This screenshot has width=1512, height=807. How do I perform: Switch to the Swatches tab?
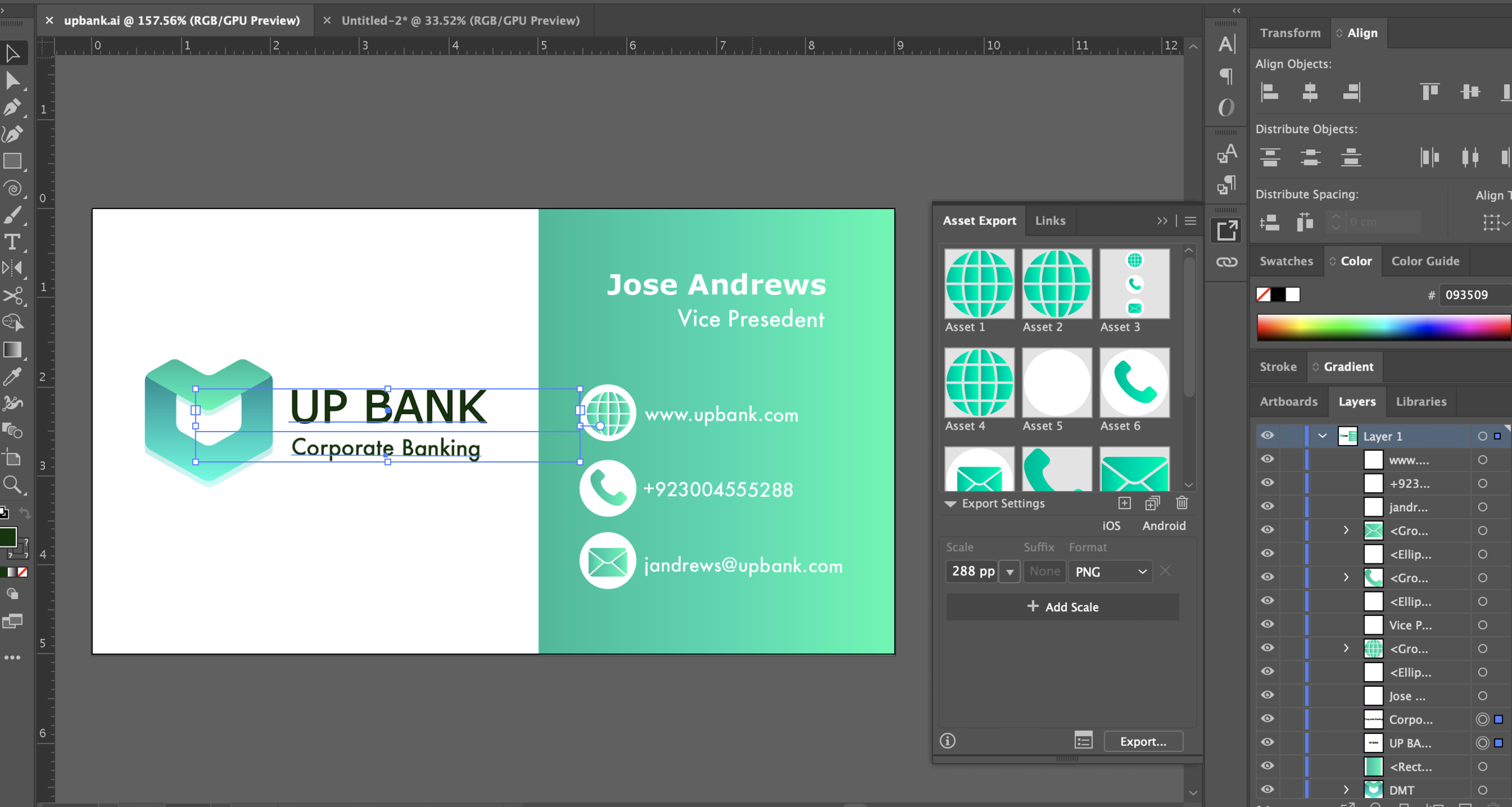pyautogui.click(x=1286, y=261)
